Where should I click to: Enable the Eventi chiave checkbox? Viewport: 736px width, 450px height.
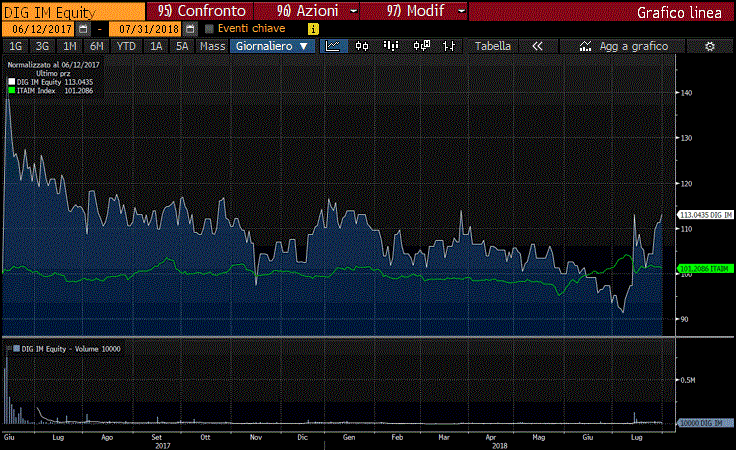[209, 29]
